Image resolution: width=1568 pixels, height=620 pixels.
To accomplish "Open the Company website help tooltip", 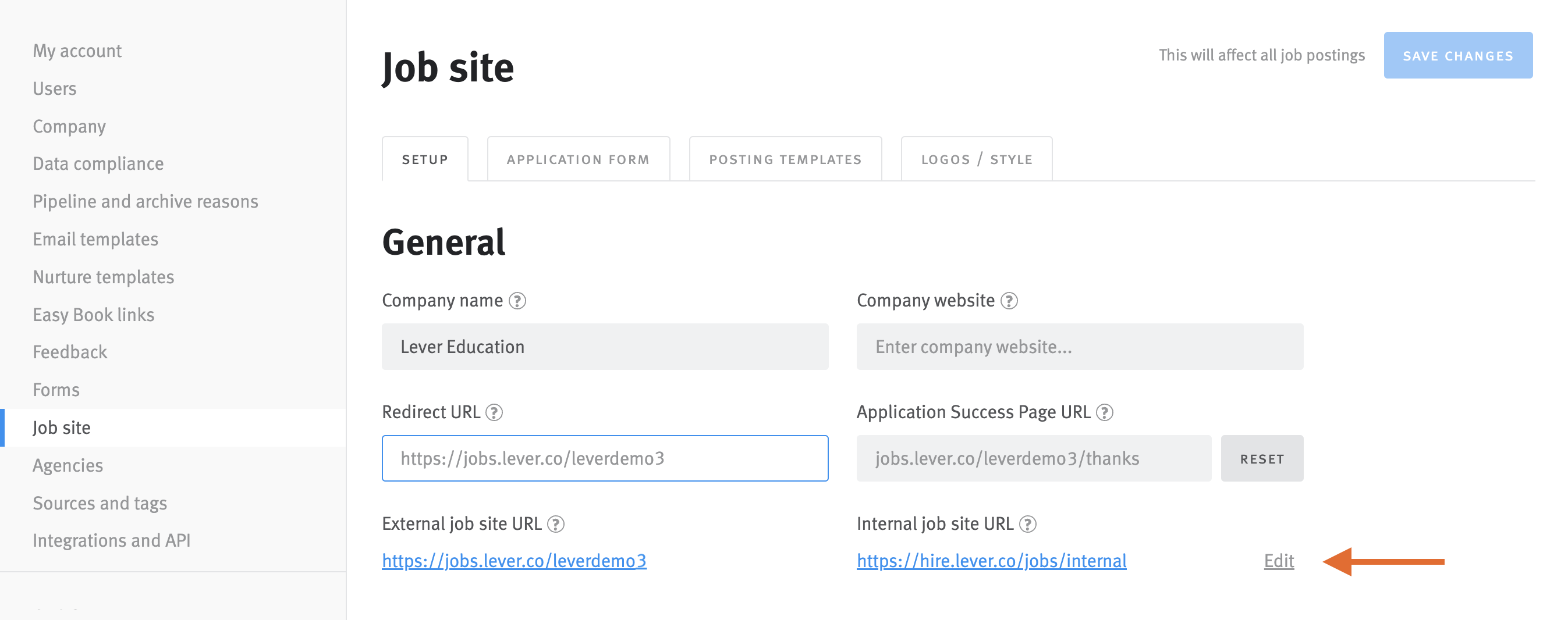I will 1010,300.
